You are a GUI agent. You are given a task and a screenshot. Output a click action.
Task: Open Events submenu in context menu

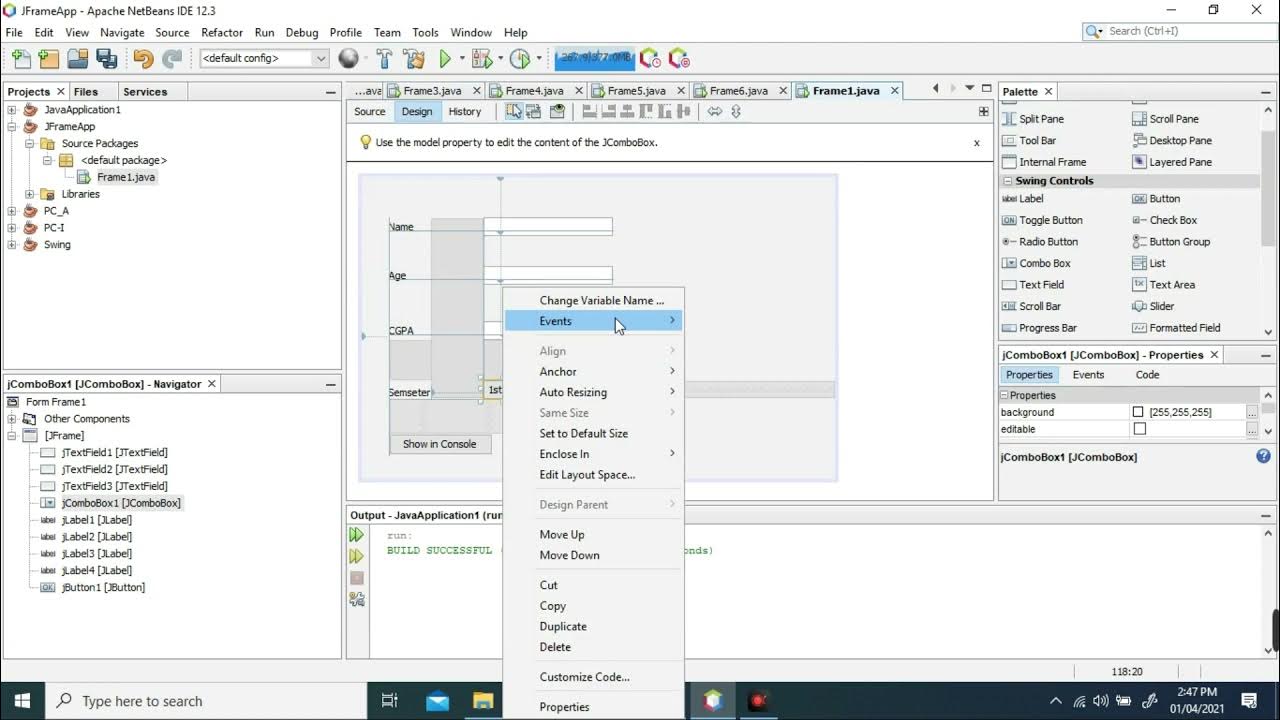[593, 321]
